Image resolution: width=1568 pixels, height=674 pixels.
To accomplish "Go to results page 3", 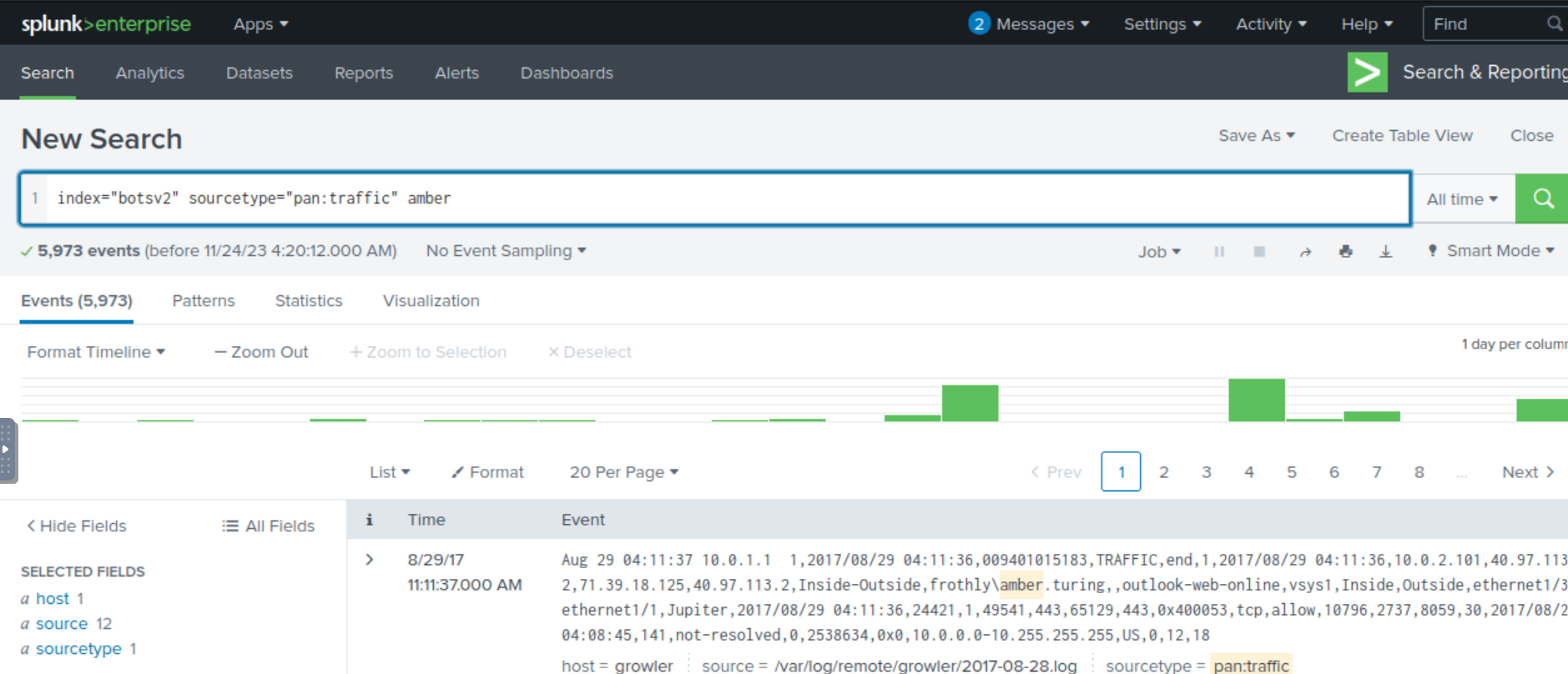I will (x=1206, y=472).
